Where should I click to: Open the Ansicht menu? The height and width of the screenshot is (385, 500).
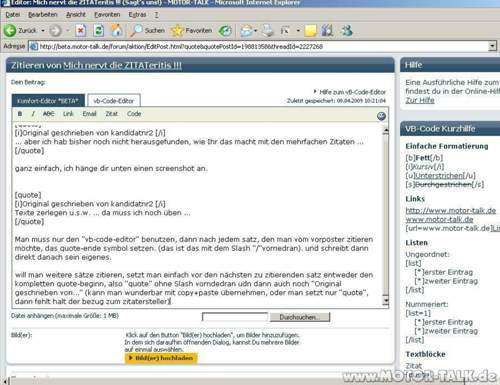point(76,15)
